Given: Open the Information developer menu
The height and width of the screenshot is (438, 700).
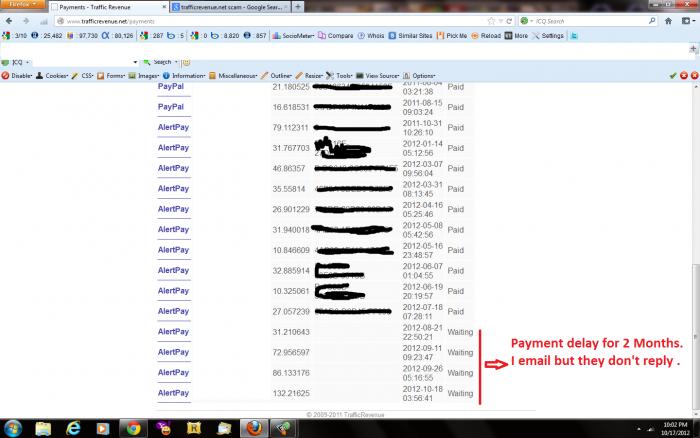Looking at the screenshot, I should [x=184, y=76].
